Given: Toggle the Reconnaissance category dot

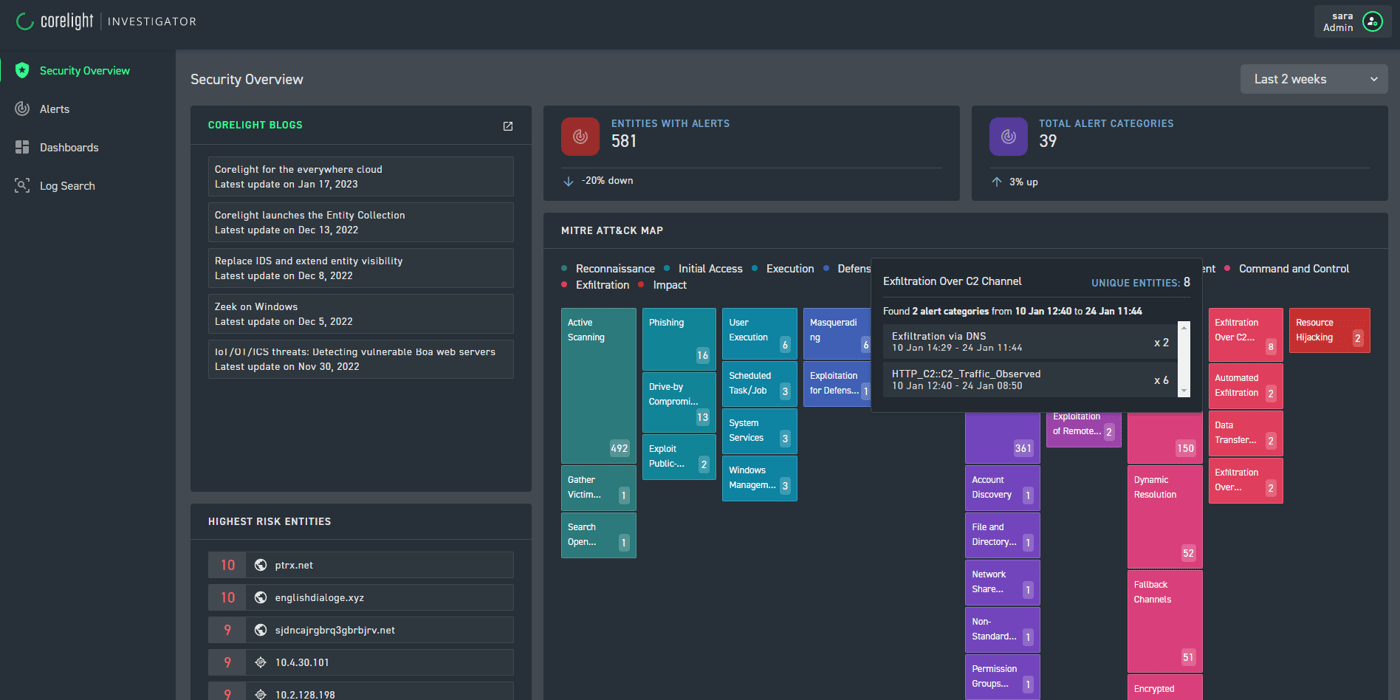Looking at the screenshot, I should tap(563, 268).
